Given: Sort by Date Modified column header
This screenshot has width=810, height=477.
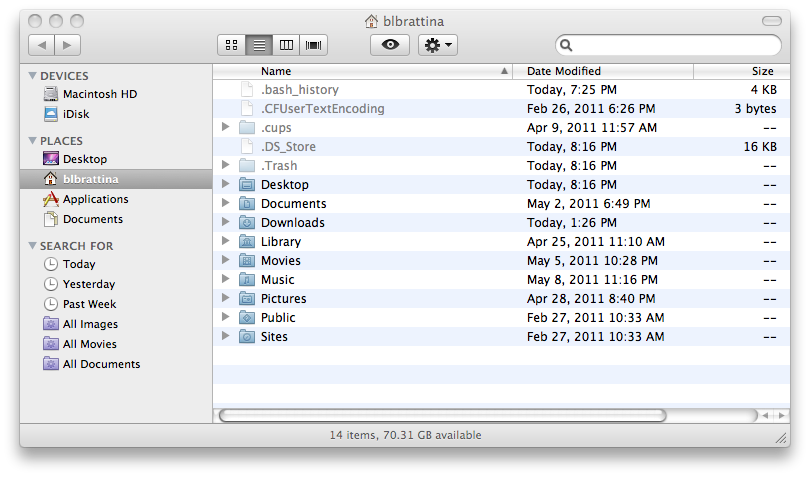Looking at the screenshot, I should [603, 71].
